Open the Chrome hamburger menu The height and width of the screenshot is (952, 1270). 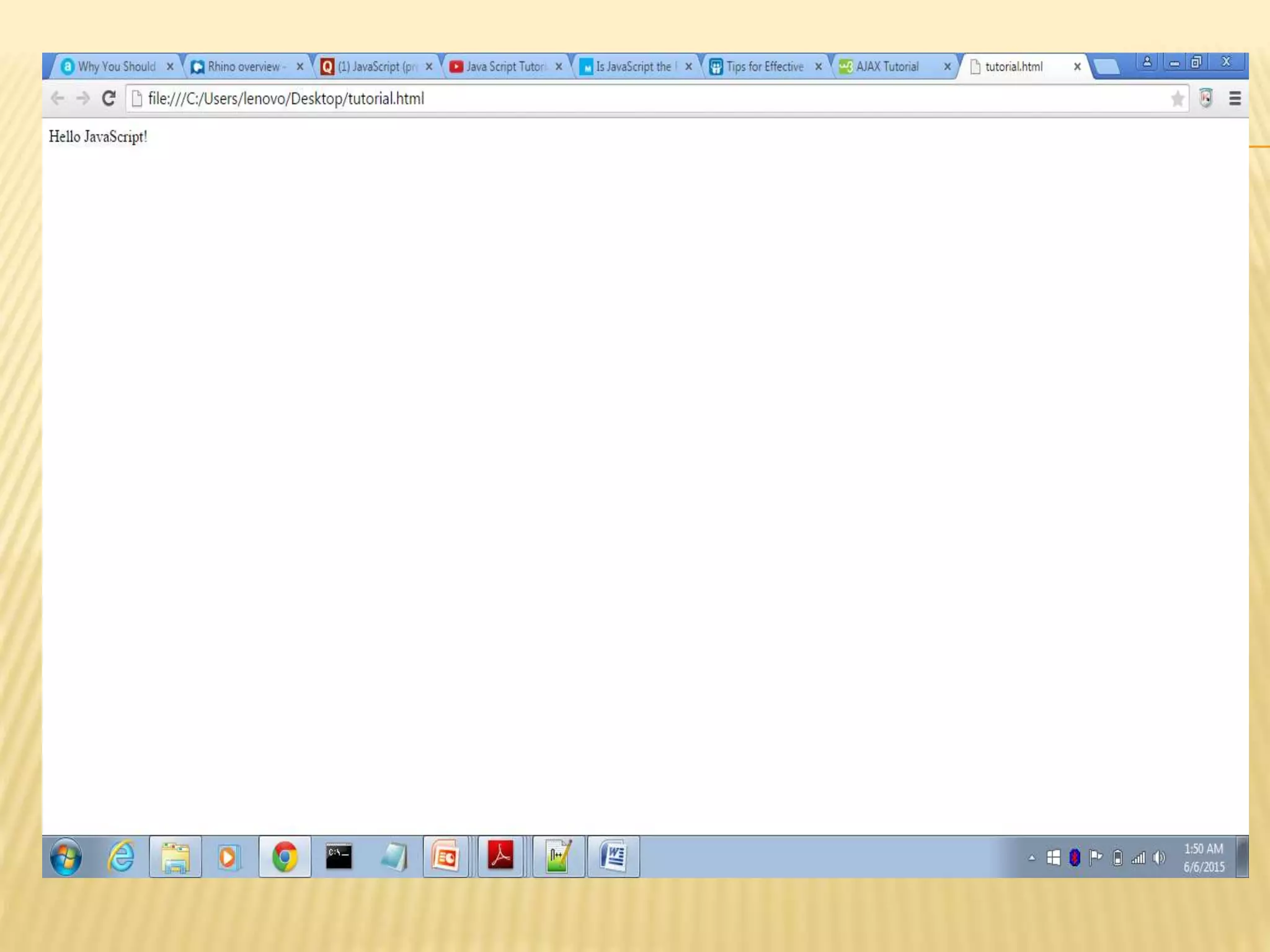[x=1235, y=99]
